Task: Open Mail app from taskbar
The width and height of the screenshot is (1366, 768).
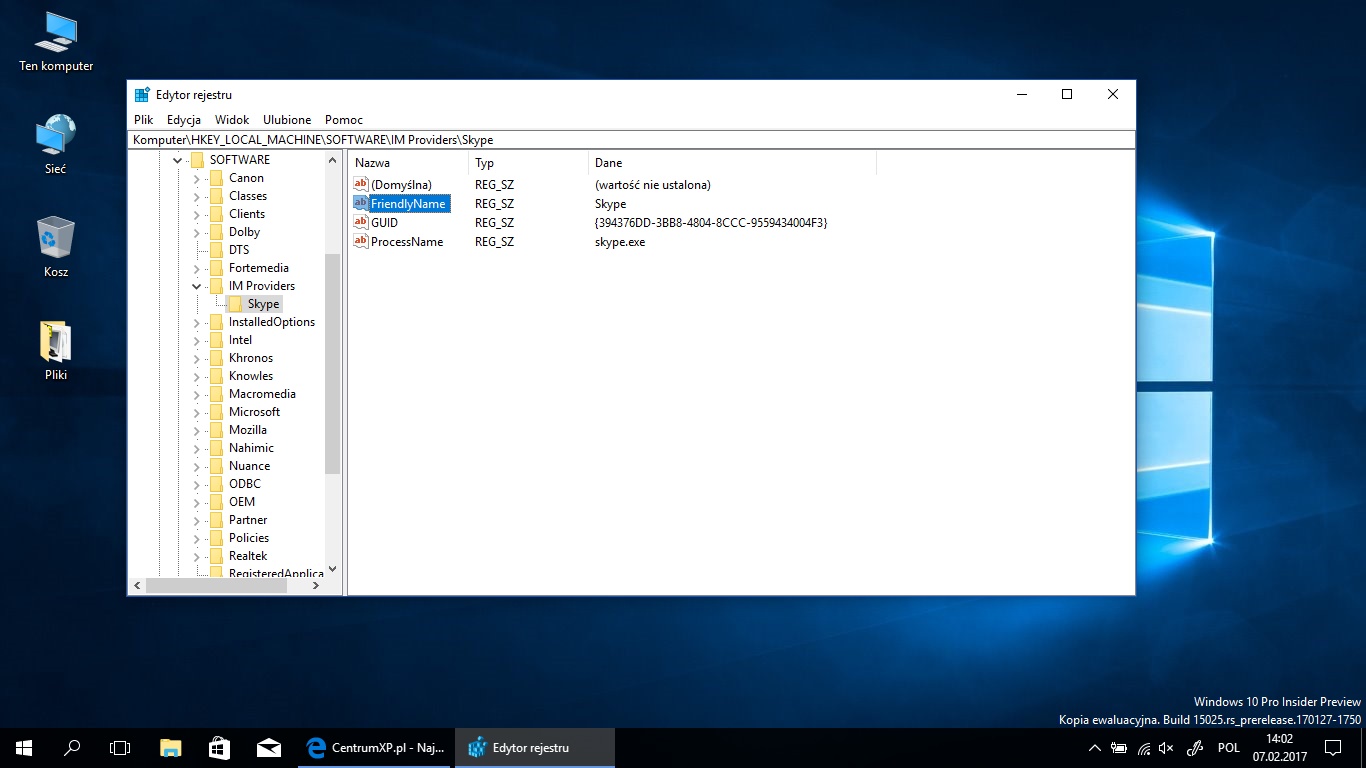Action: click(x=267, y=748)
